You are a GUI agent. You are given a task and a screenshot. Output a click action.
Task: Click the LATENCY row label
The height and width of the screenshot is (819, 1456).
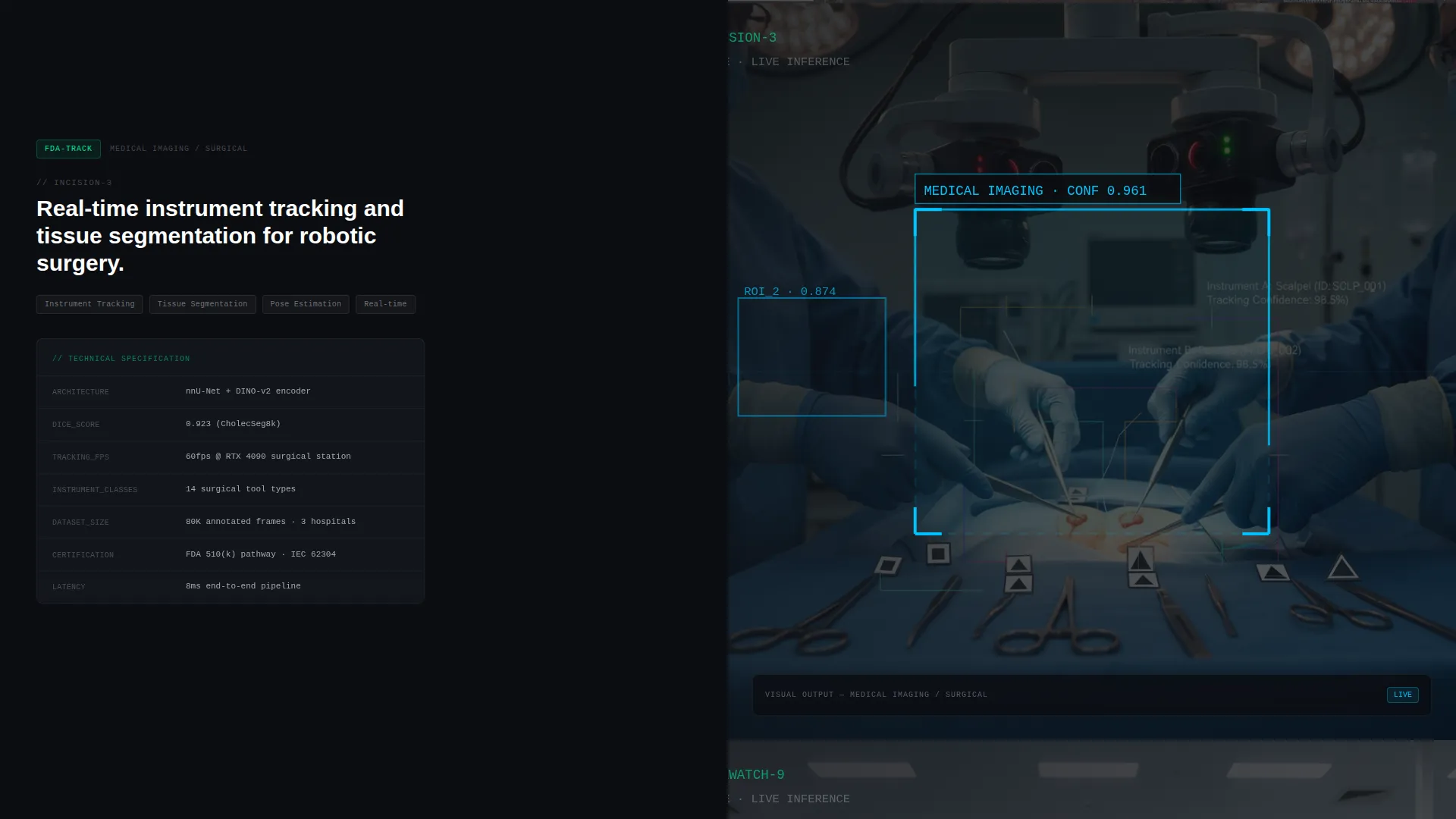[x=69, y=587]
